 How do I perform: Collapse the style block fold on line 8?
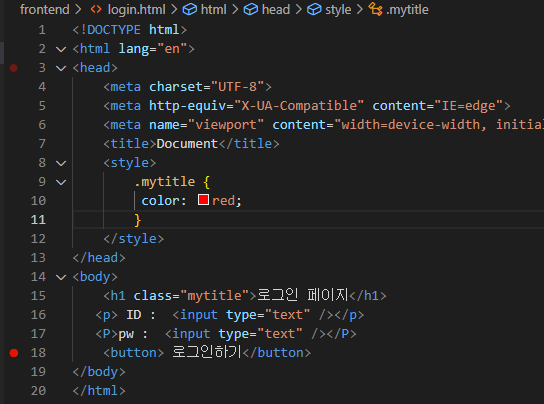click(61, 163)
